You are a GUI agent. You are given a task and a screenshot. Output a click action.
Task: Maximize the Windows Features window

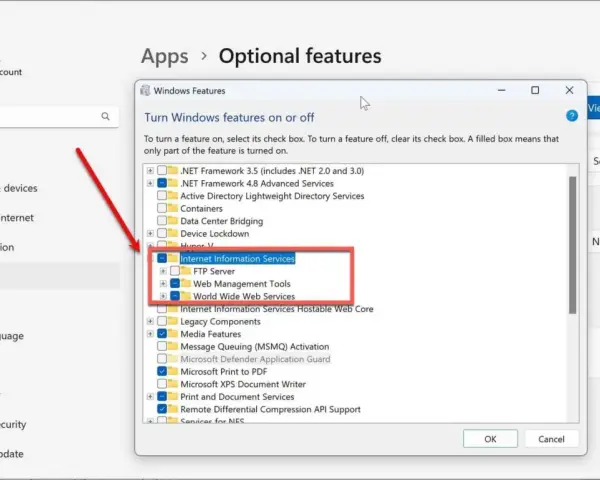point(535,90)
